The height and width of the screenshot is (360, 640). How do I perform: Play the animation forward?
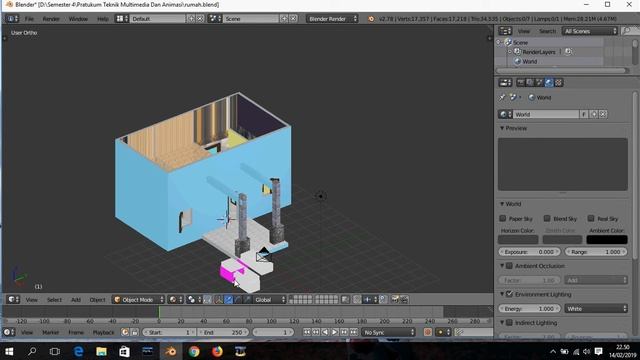[x=334, y=332]
